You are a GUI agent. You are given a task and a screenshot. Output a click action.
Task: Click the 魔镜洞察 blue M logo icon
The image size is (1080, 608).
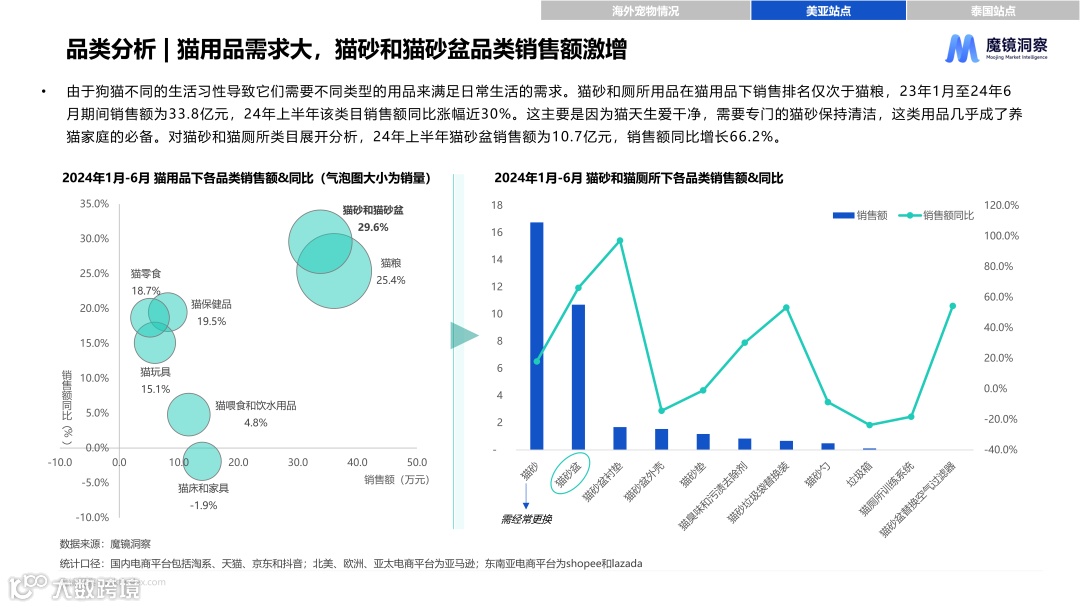[x=962, y=48]
